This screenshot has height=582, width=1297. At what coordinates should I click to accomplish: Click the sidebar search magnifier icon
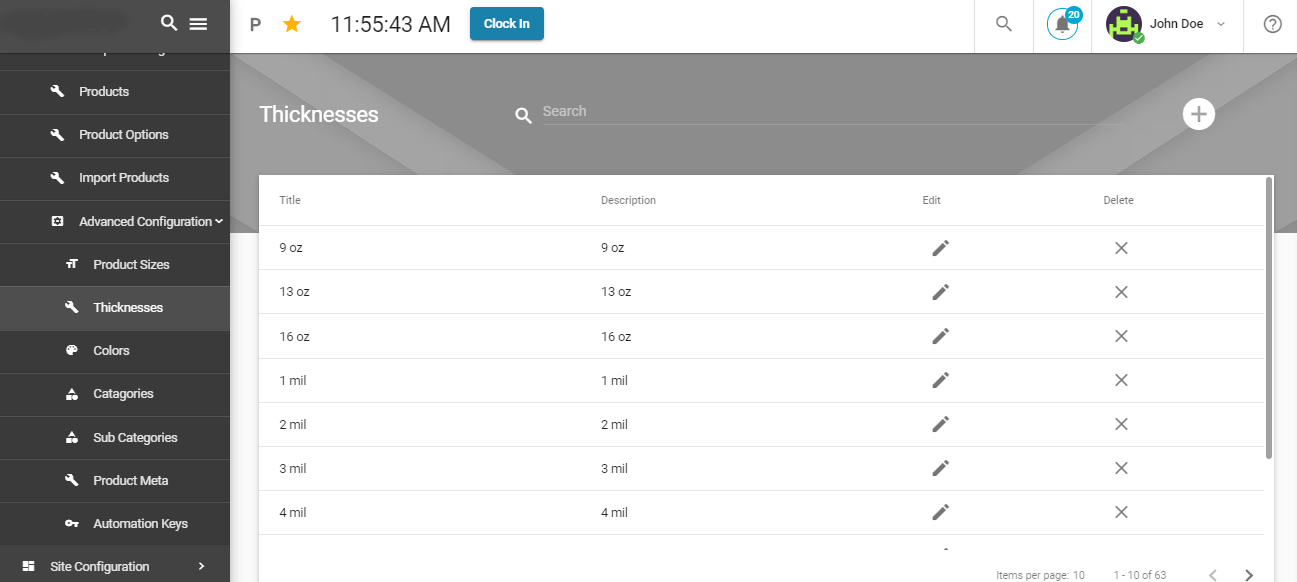[169, 23]
